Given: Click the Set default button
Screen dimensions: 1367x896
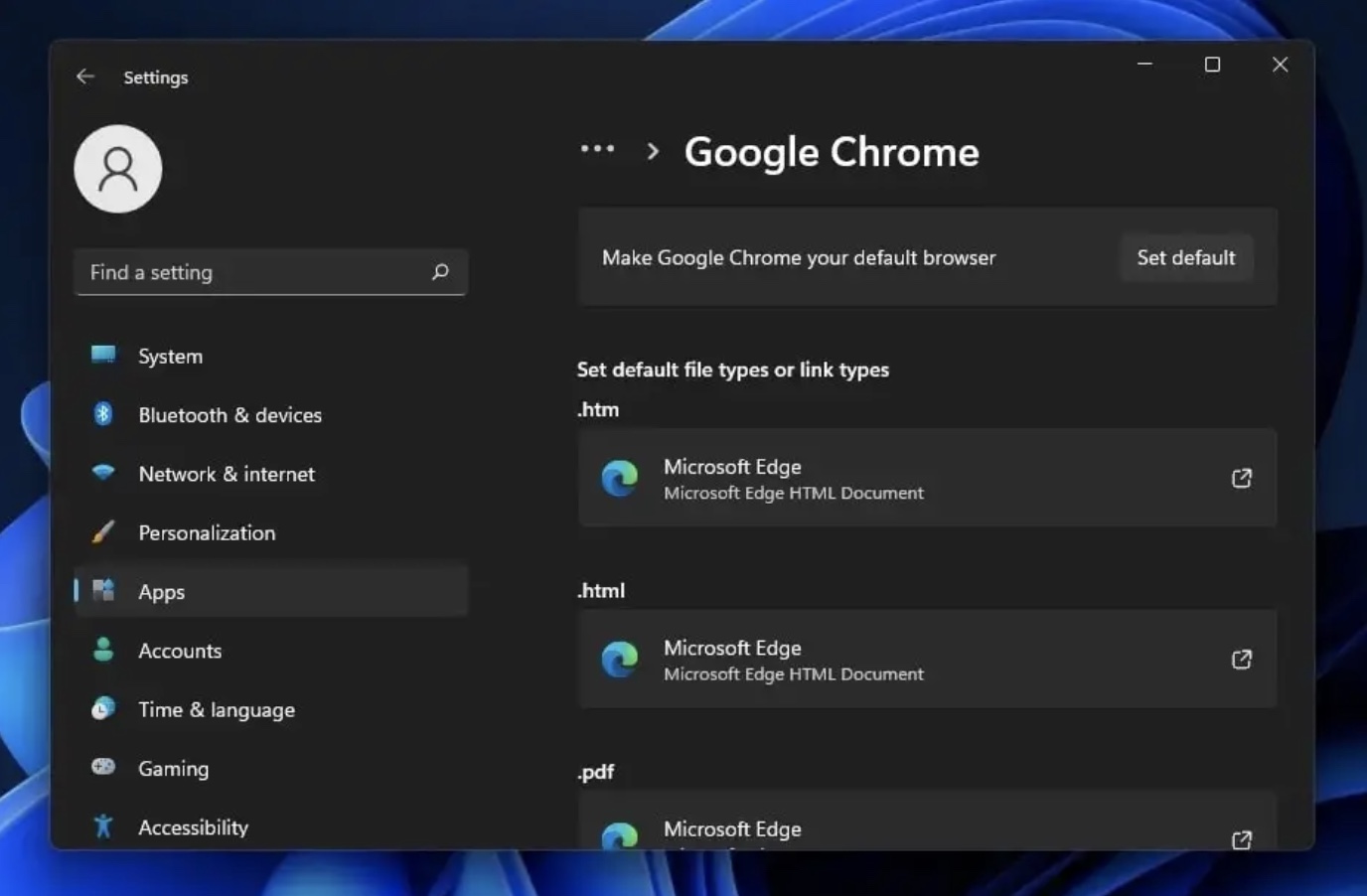Looking at the screenshot, I should tap(1186, 257).
